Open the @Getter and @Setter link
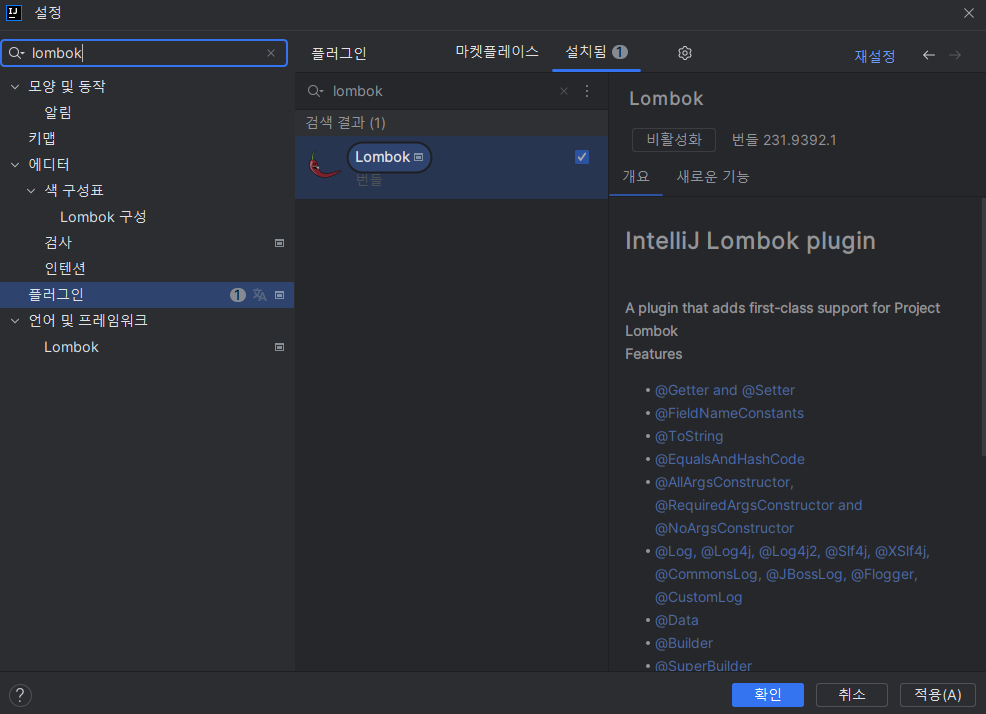This screenshot has width=986, height=714. pos(724,391)
